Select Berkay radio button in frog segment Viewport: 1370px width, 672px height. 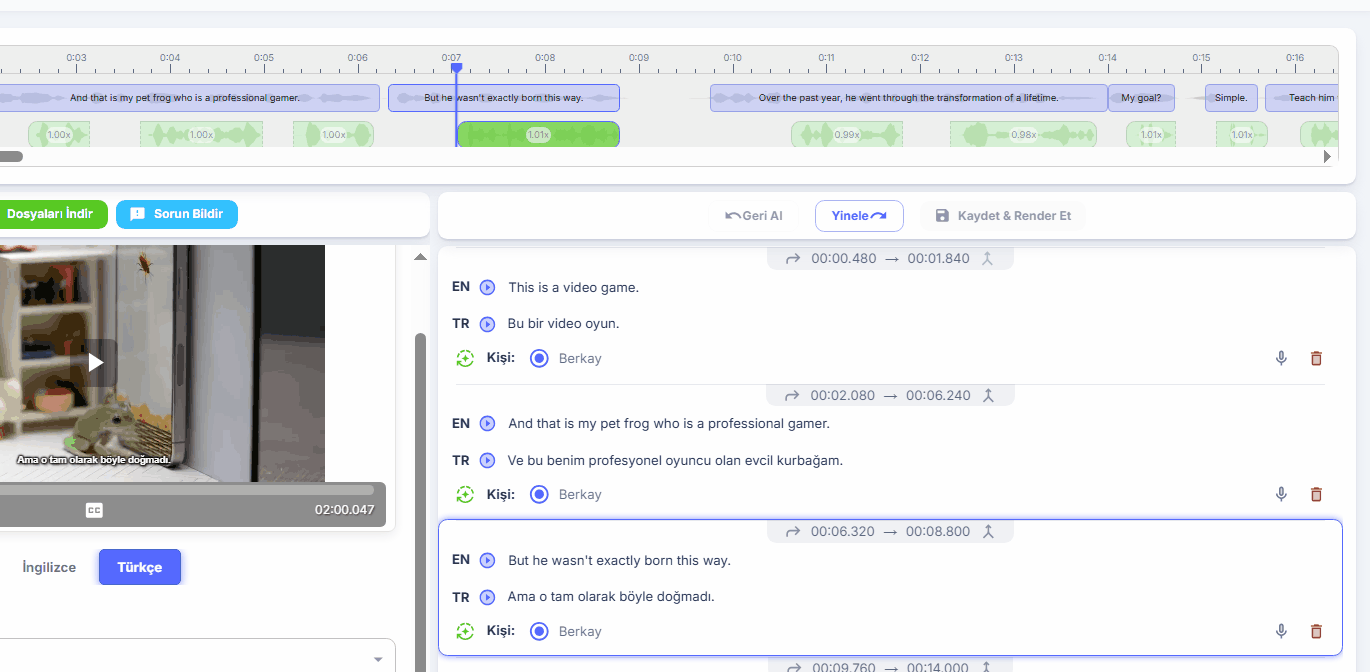[539, 494]
